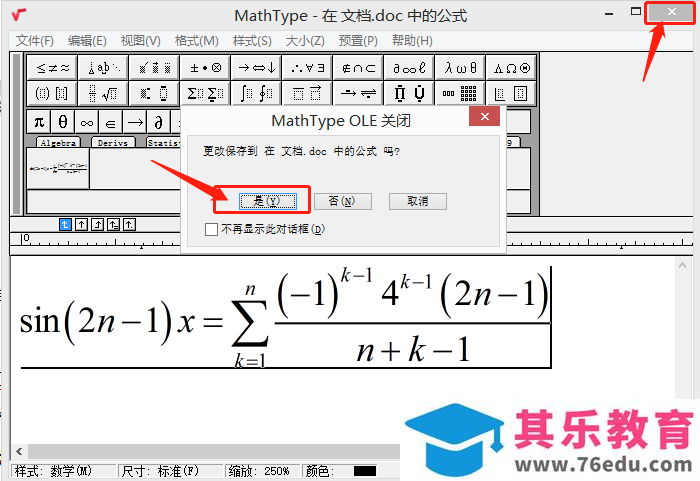Viewport: 700px width, 481px height.
Task: Check the 不再显示此对话框 checkbox
Action: coord(211,230)
